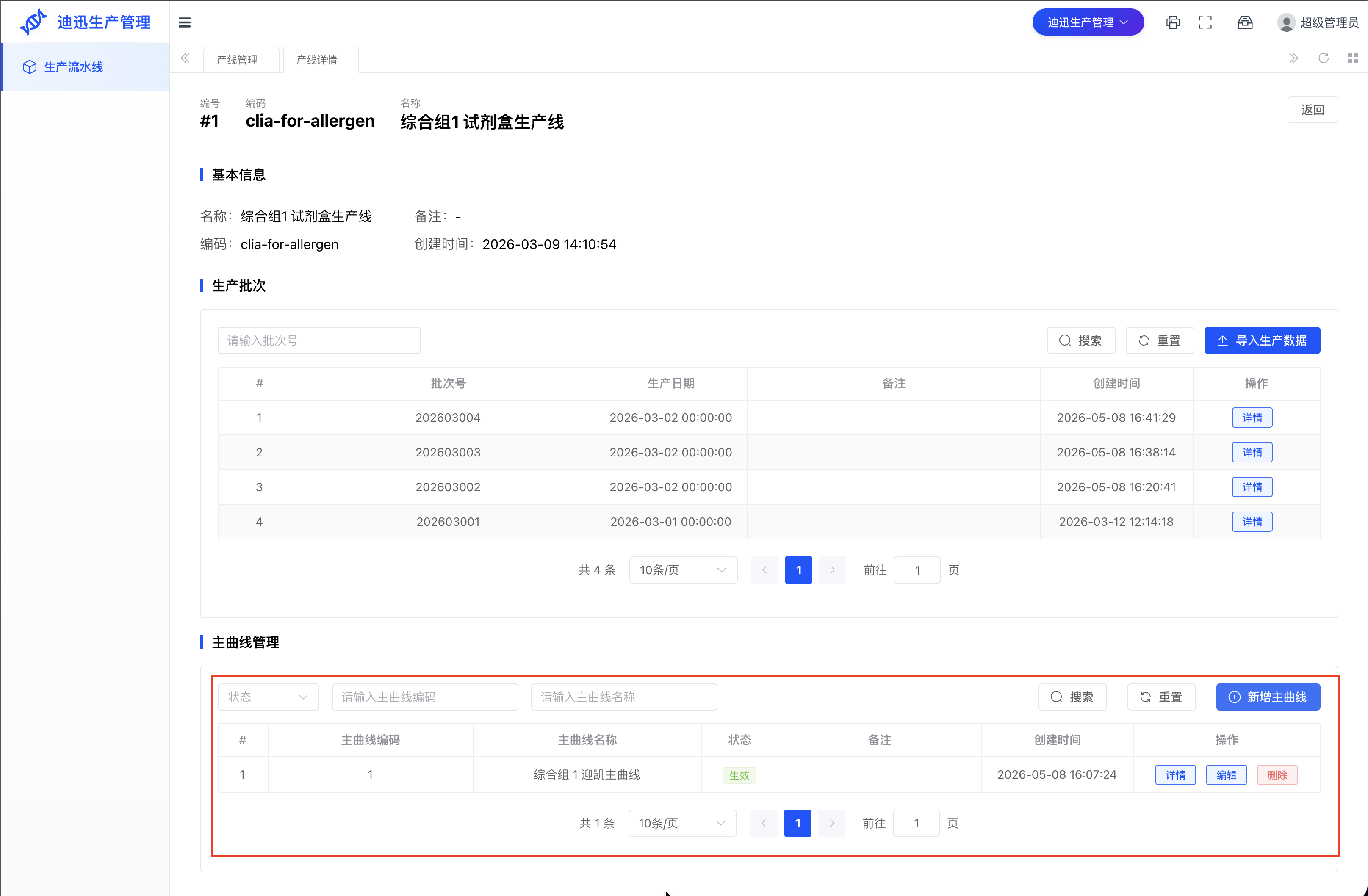Image resolution: width=1368 pixels, height=896 pixels.
Task: Open the tab grid menu icon
Action: [1353, 58]
